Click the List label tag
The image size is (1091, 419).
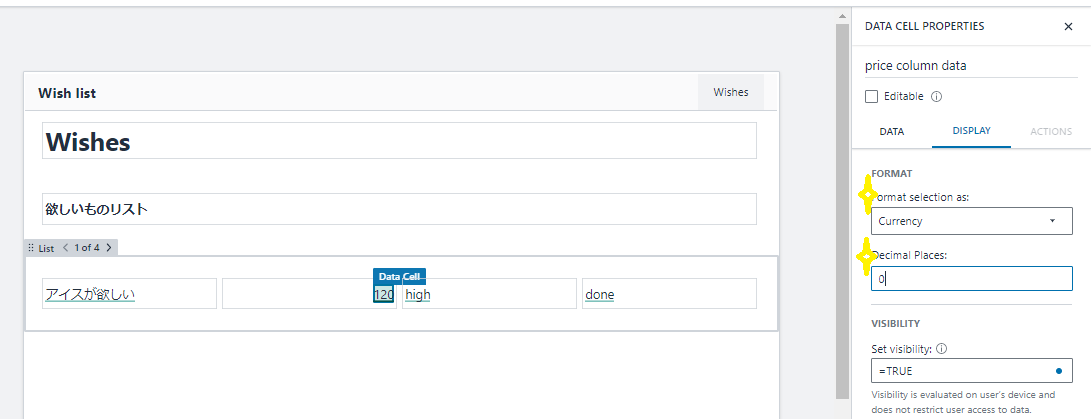(x=46, y=248)
